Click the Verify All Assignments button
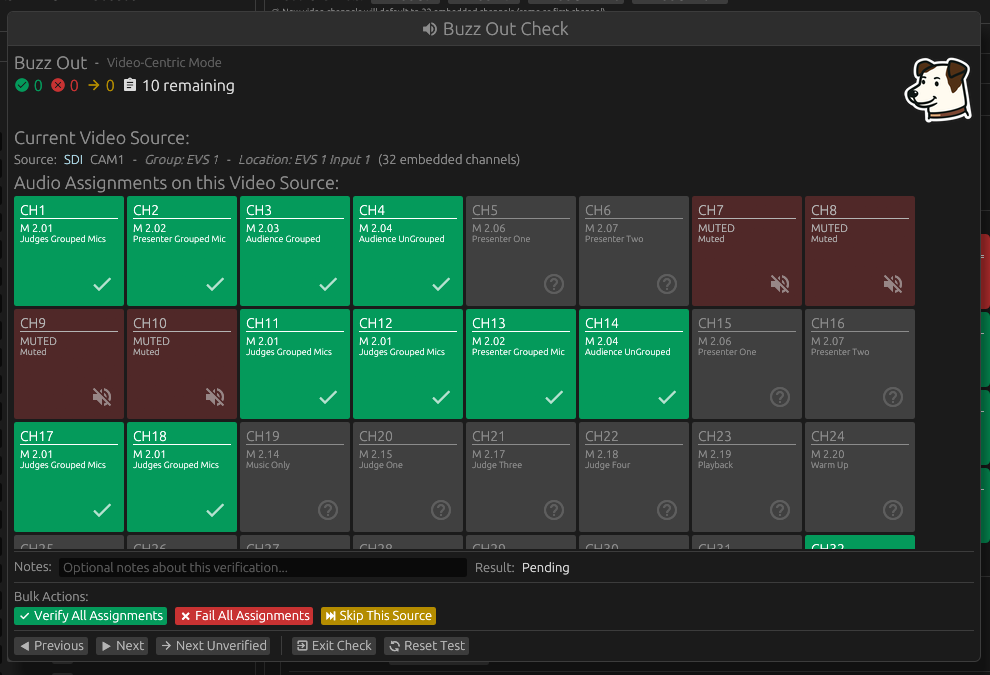This screenshot has width=990, height=675. click(x=90, y=616)
